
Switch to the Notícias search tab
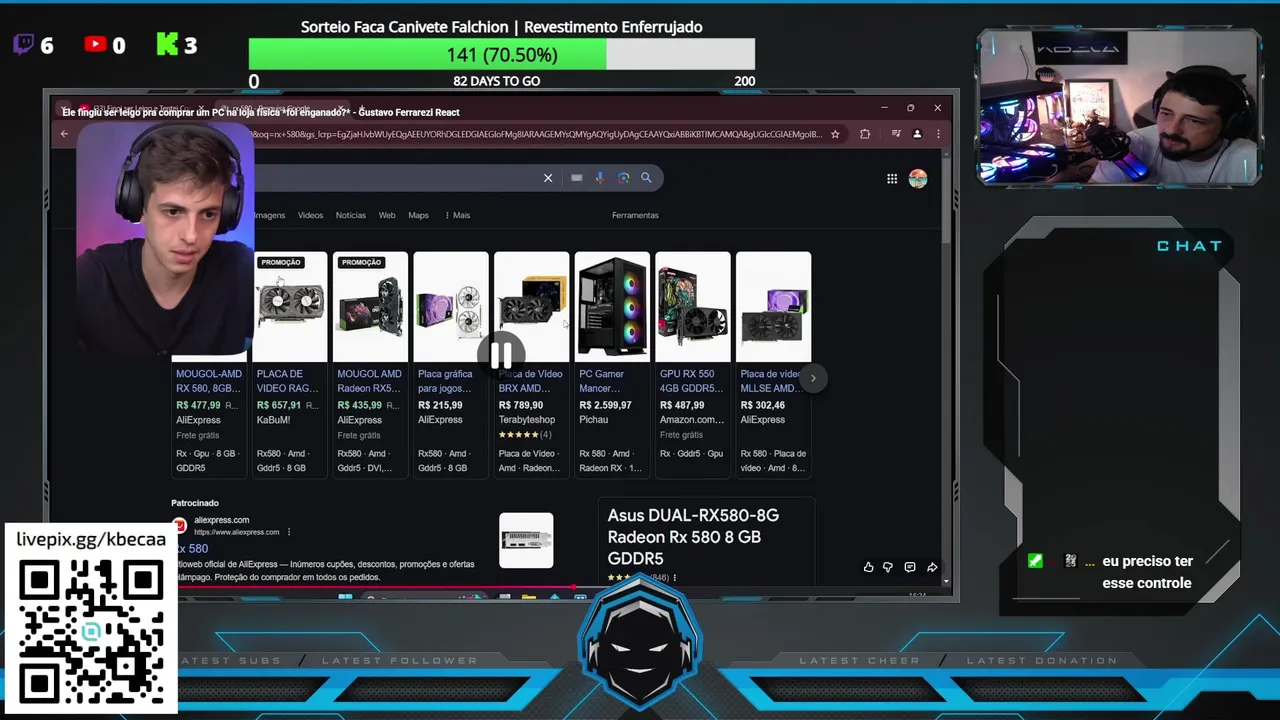point(351,215)
